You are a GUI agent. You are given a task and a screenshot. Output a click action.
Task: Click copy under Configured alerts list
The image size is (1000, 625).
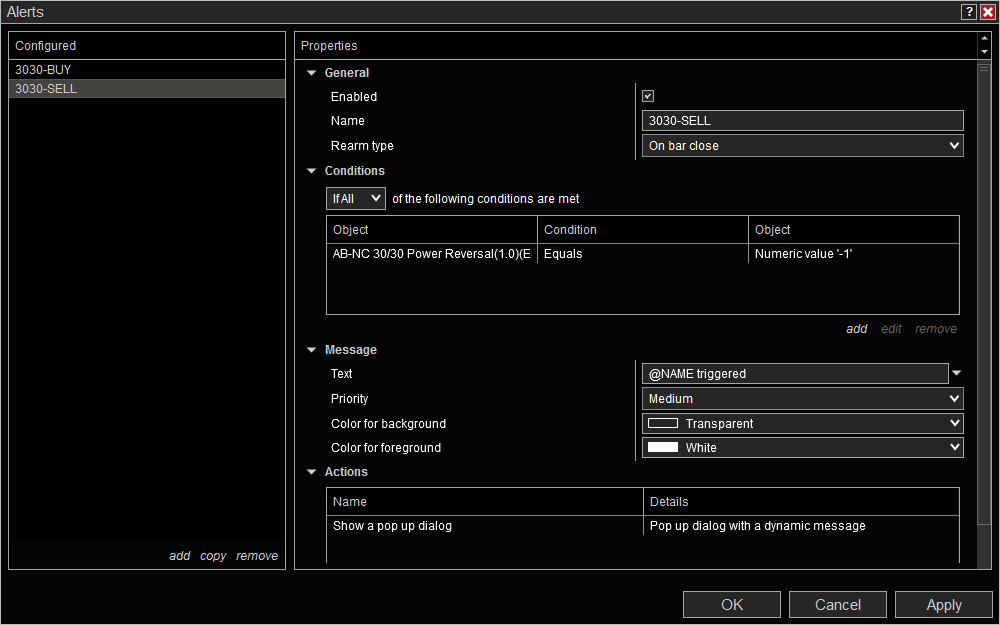[x=213, y=556]
